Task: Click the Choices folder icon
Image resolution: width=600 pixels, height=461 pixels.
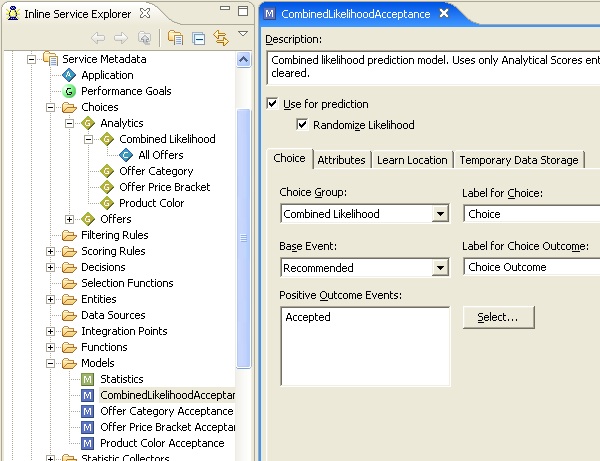Action: pos(69,108)
